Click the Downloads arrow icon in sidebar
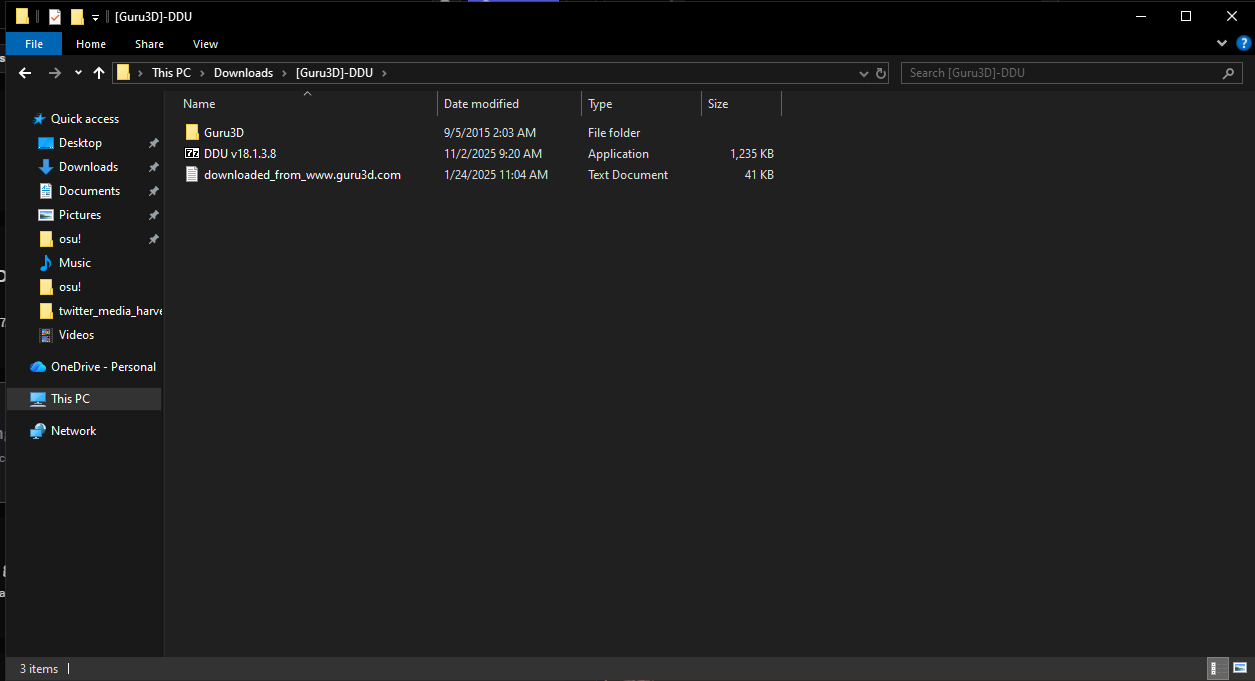This screenshot has height=681, width=1255. [x=46, y=167]
